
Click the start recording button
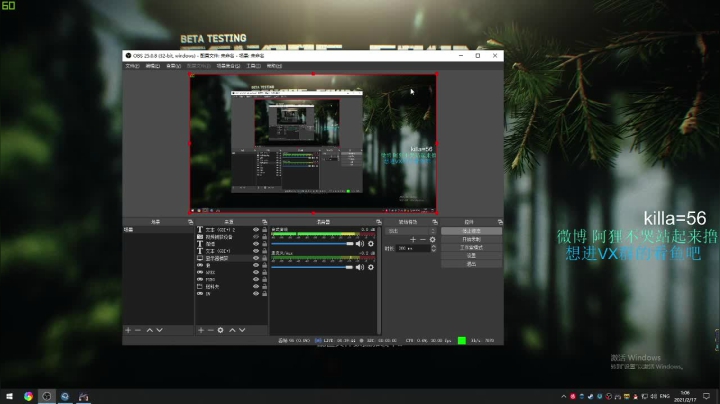471,239
